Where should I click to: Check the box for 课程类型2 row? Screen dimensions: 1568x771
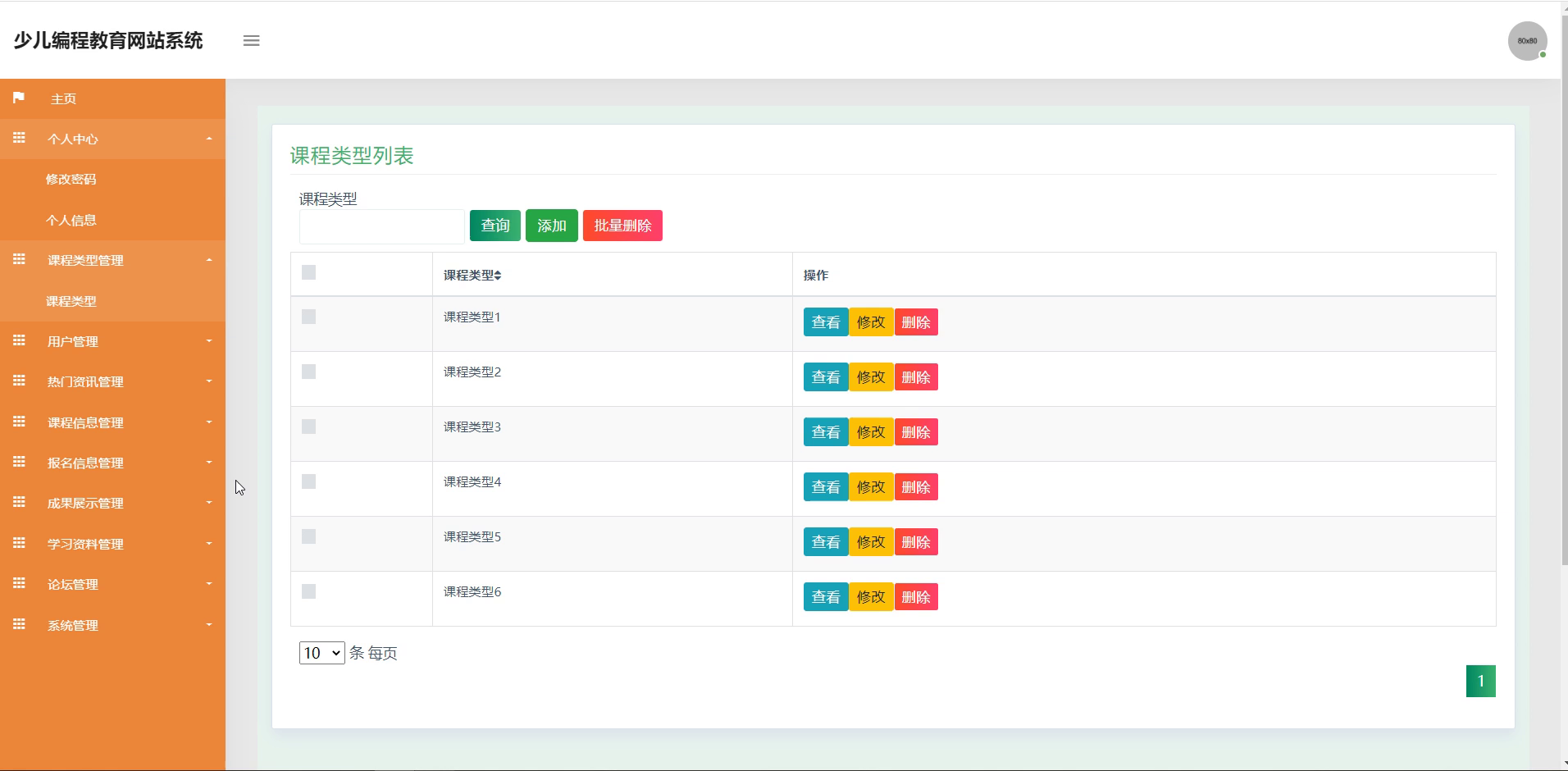pos(308,372)
